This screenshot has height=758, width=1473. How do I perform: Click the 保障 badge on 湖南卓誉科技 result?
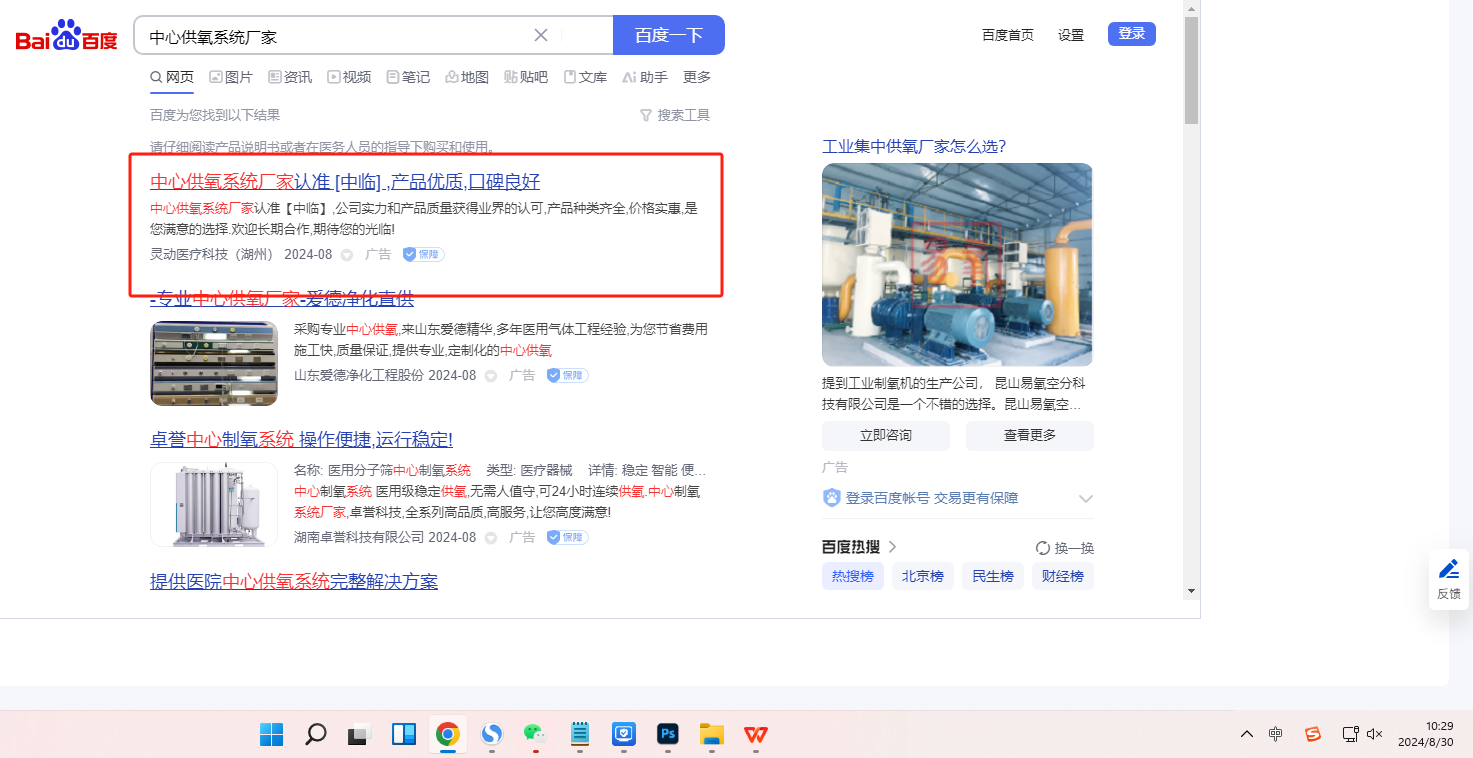[x=567, y=537]
